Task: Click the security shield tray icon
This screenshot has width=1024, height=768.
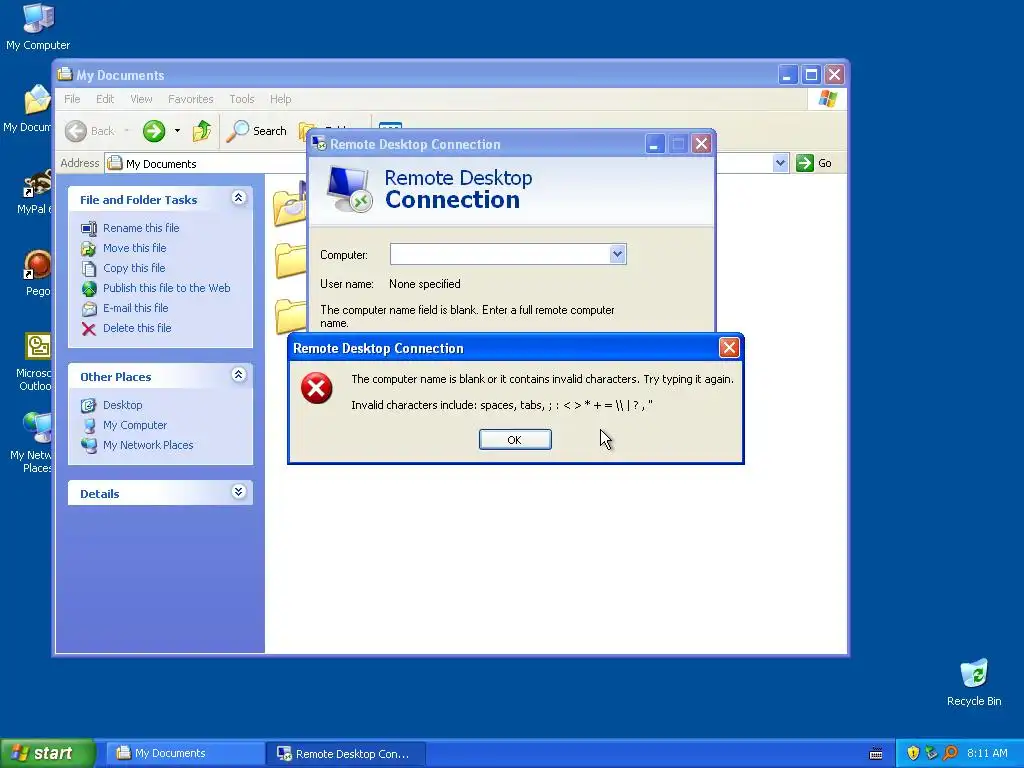Action: [x=913, y=753]
